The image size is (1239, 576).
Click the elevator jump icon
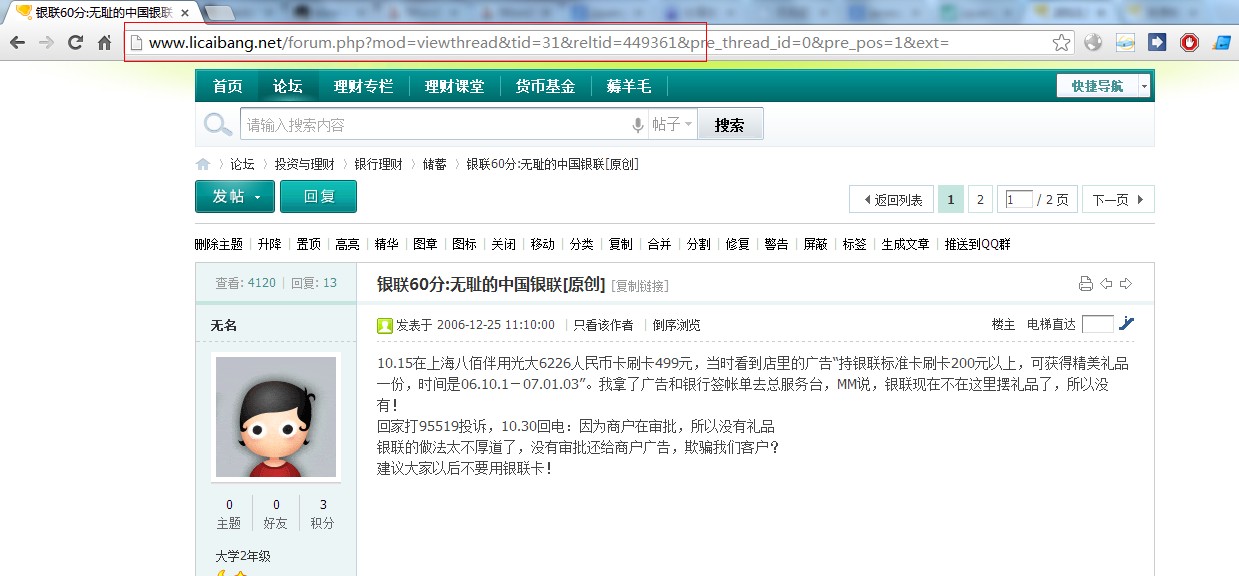point(1127,324)
